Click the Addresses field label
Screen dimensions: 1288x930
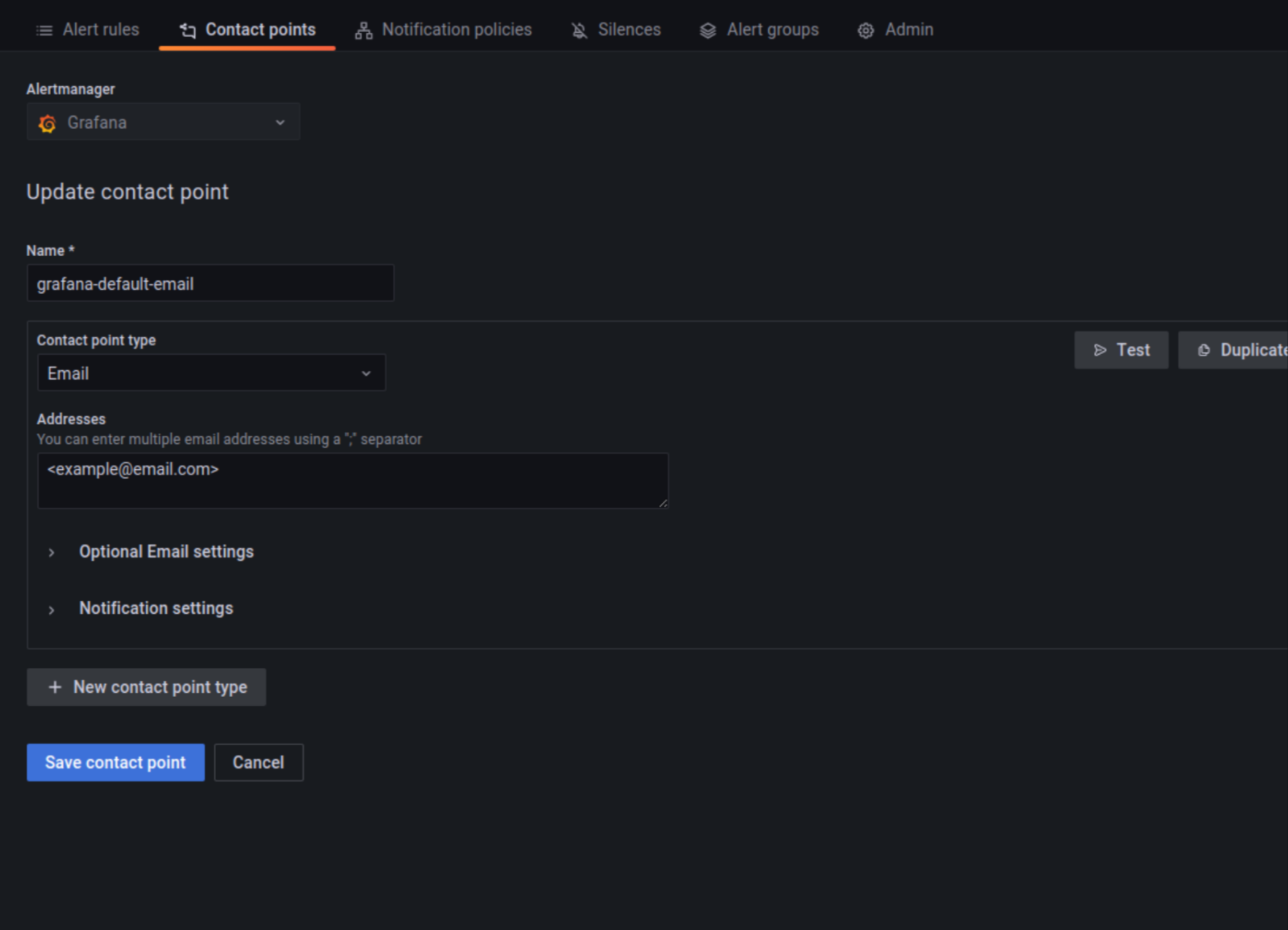click(x=72, y=419)
